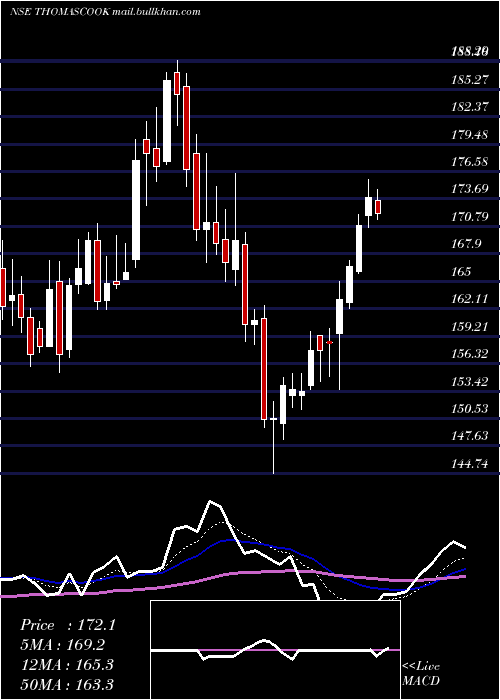Click the 165 price axis label
The height and width of the screenshot is (700, 500).
(x=461, y=271)
